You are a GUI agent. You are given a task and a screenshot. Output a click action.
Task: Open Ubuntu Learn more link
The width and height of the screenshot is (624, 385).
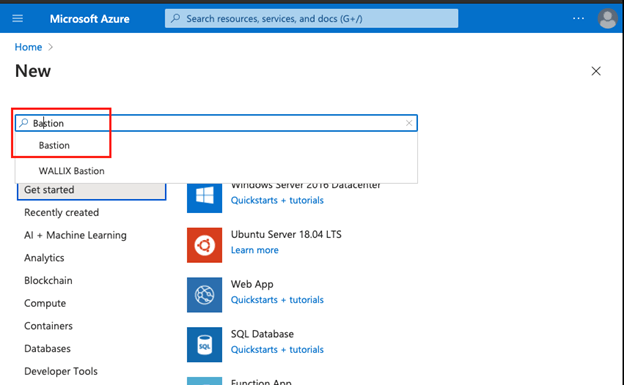point(255,250)
